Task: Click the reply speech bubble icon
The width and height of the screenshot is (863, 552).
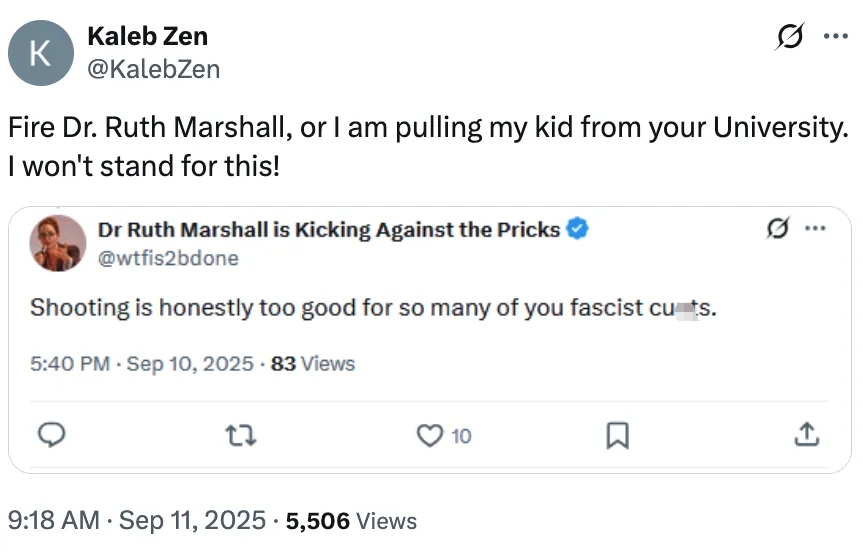Action: pos(52,434)
